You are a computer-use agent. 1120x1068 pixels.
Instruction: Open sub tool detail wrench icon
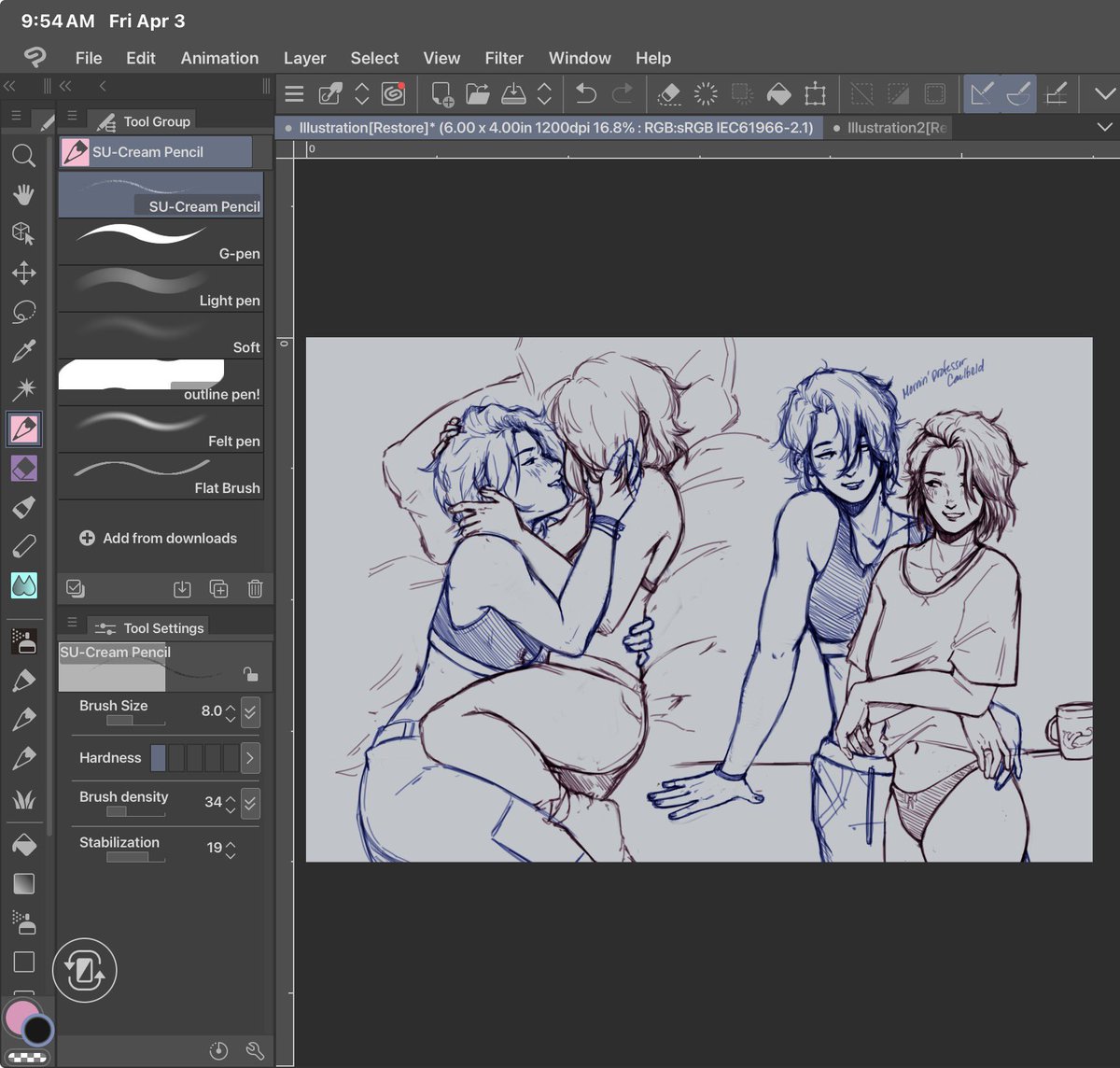point(255,1051)
